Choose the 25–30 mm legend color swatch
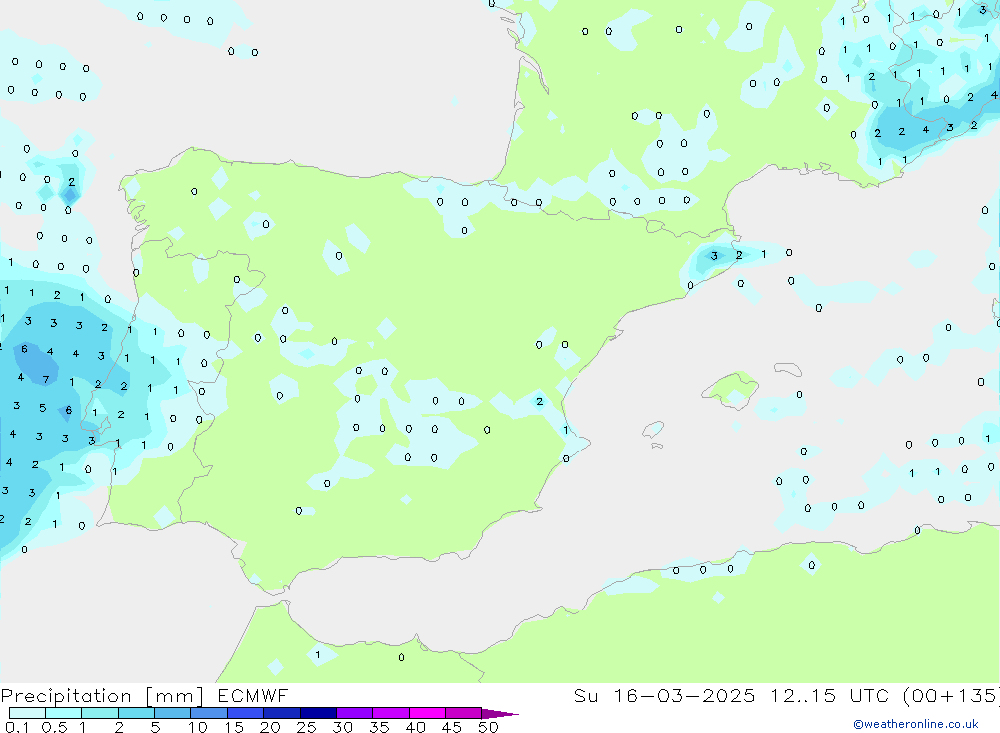This screenshot has width=1000, height=733. coord(318,713)
